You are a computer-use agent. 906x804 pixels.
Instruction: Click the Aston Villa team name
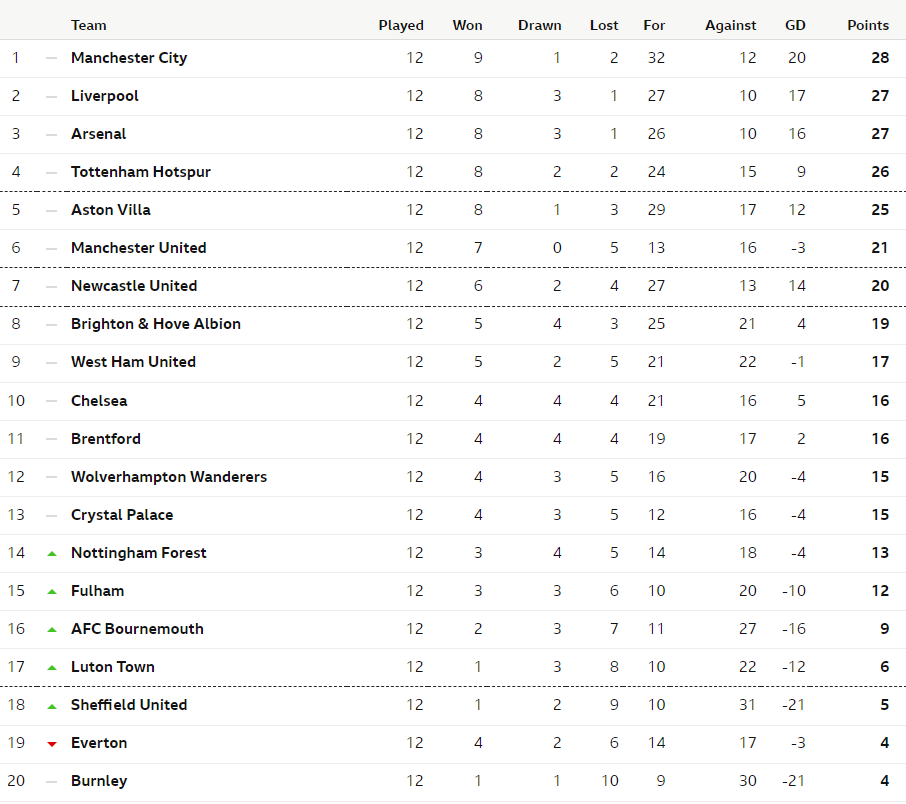[x=110, y=210]
